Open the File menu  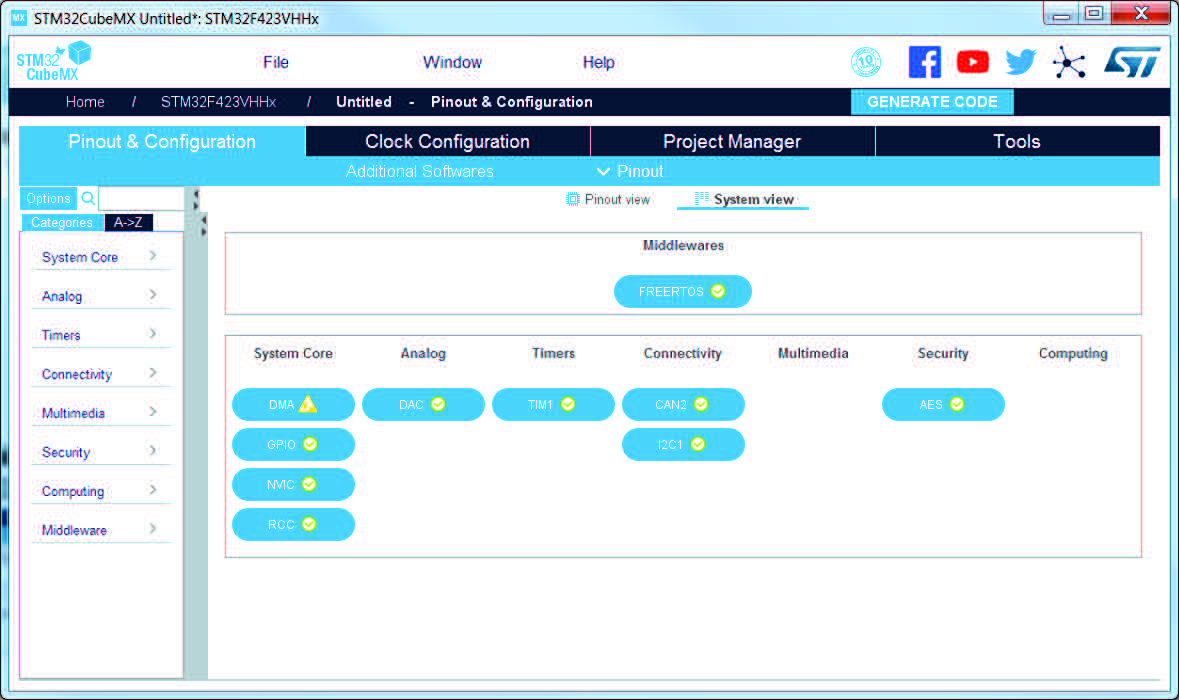(276, 62)
